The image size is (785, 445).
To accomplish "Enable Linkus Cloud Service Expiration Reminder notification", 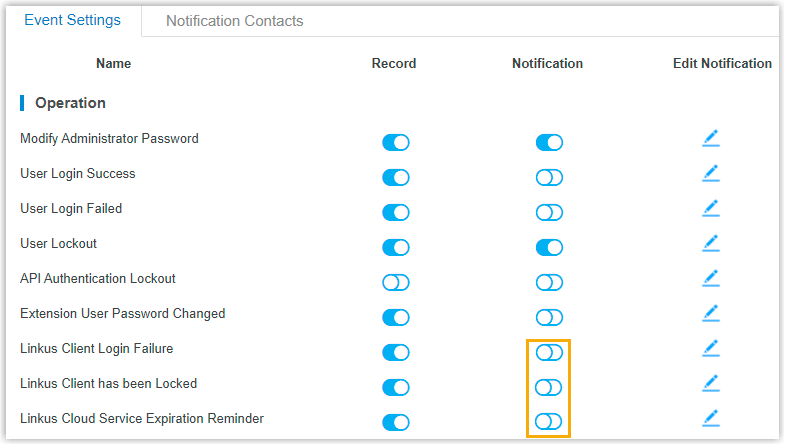I will (549, 422).
